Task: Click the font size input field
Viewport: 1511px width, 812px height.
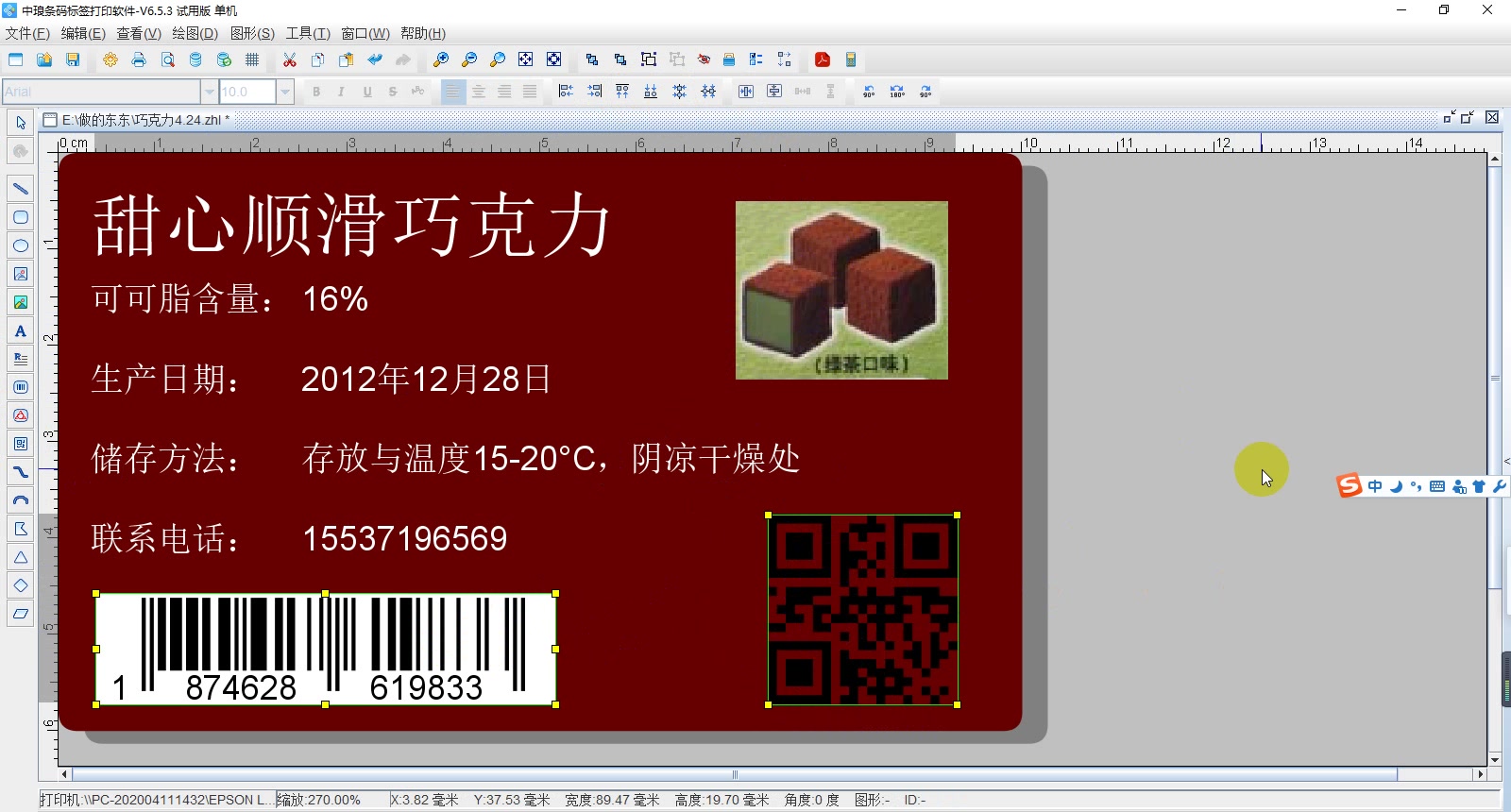Action: (247, 92)
